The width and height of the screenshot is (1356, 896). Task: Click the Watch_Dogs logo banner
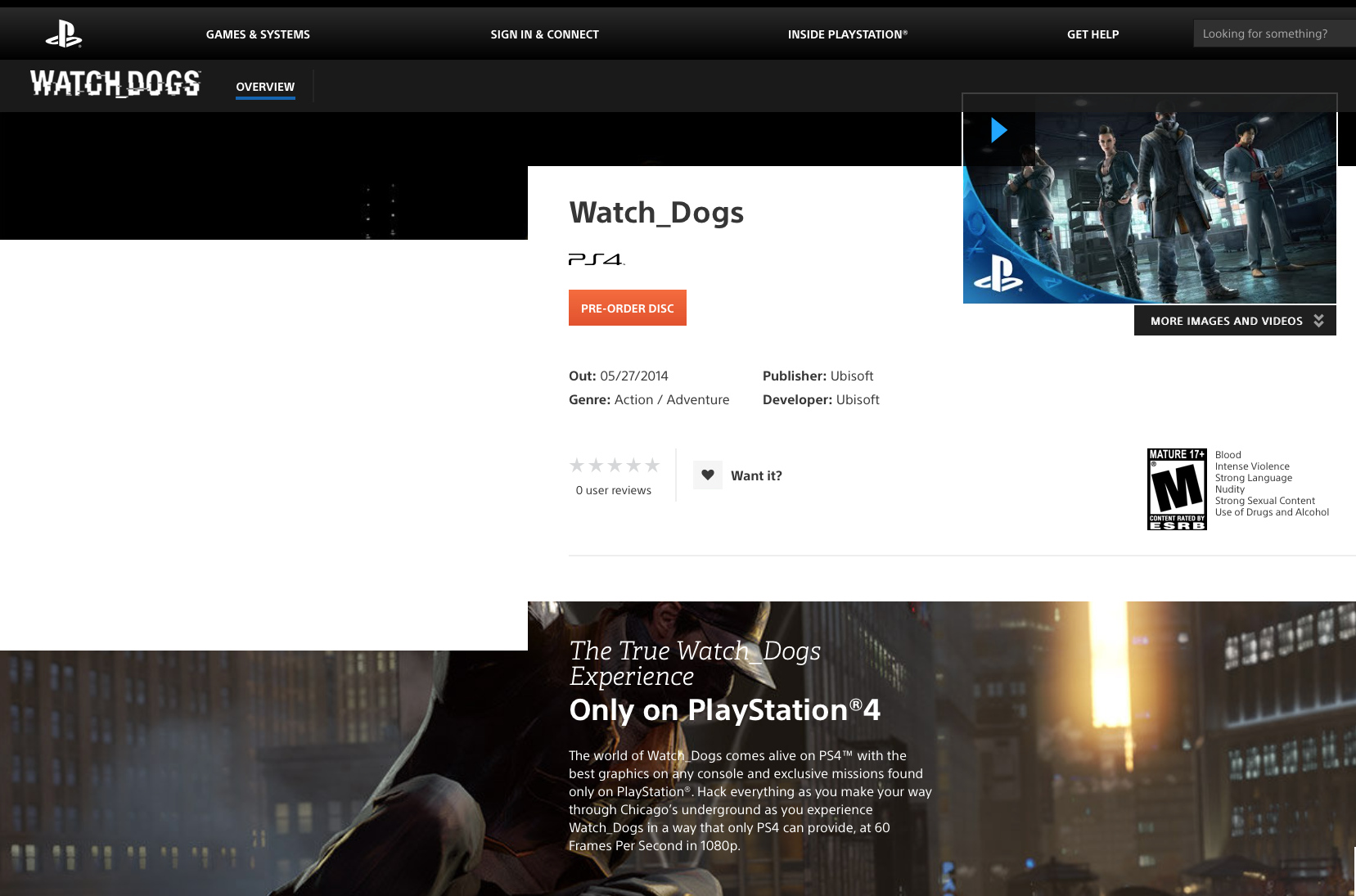click(115, 83)
